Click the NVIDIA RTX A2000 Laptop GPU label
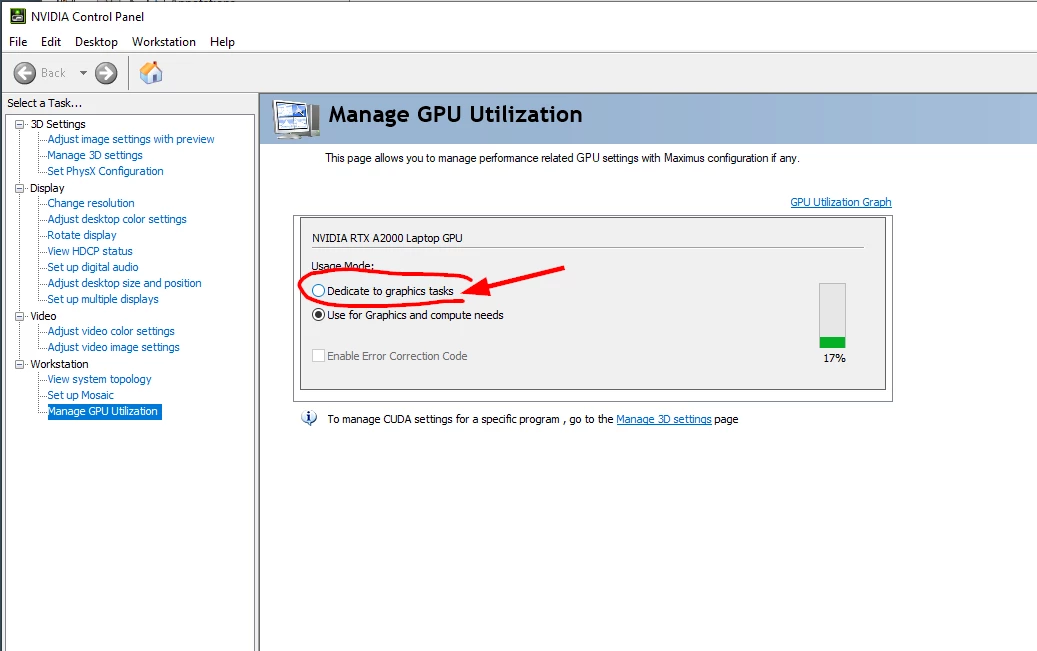The image size is (1037, 651). click(387, 238)
